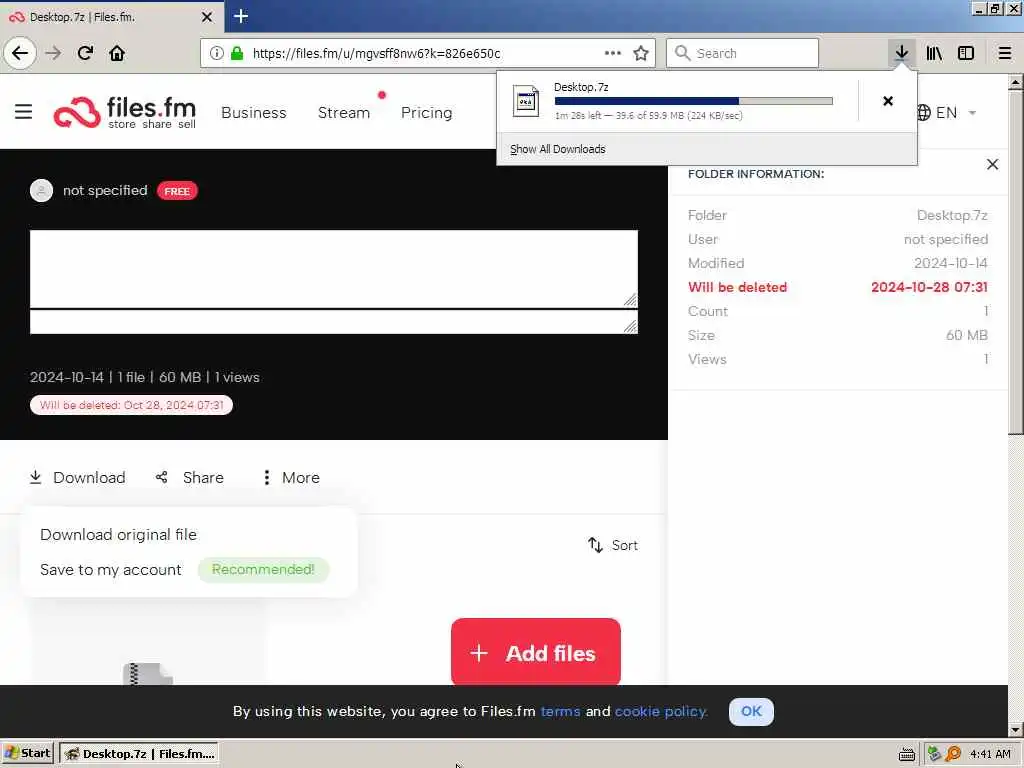Click the zip file thumbnail
This screenshot has height=768, width=1024.
click(148, 674)
